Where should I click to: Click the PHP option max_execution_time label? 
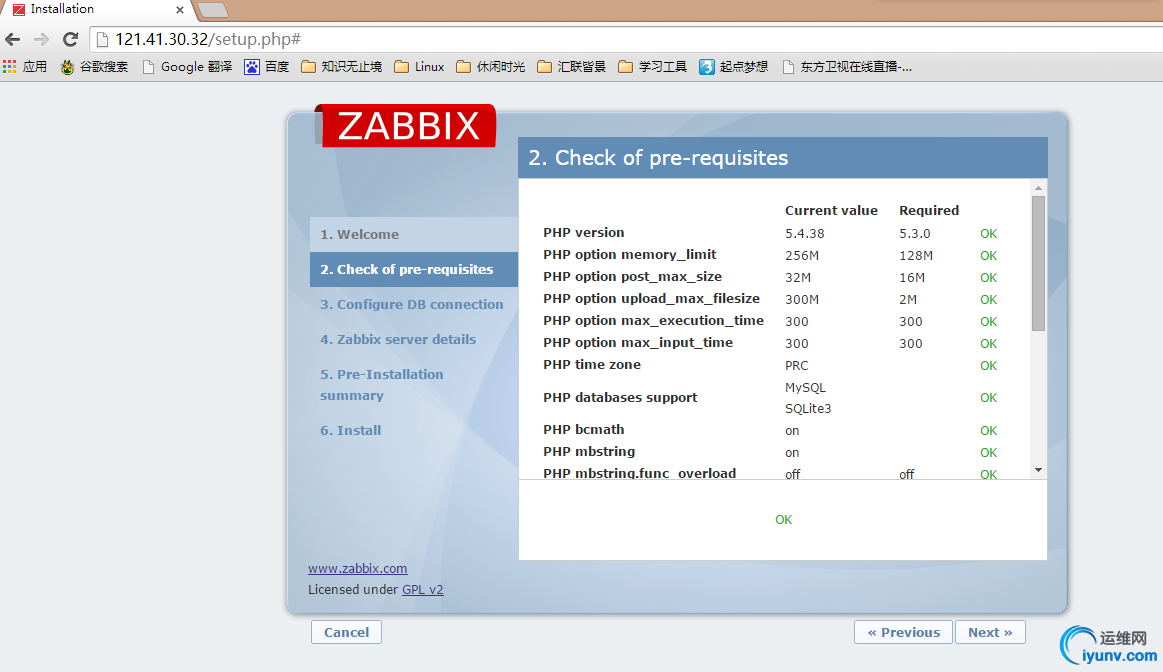point(653,320)
